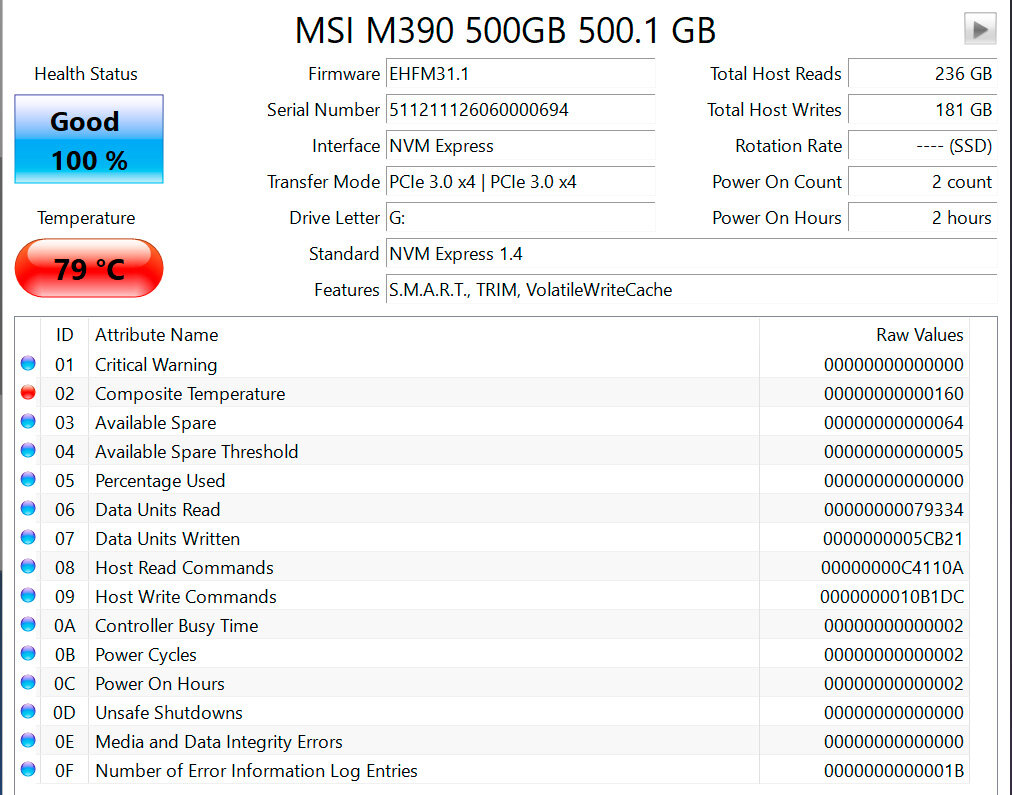Click the blue status icon for Available Spare
The height and width of the screenshot is (795, 1012).
(x=28, y=421)
